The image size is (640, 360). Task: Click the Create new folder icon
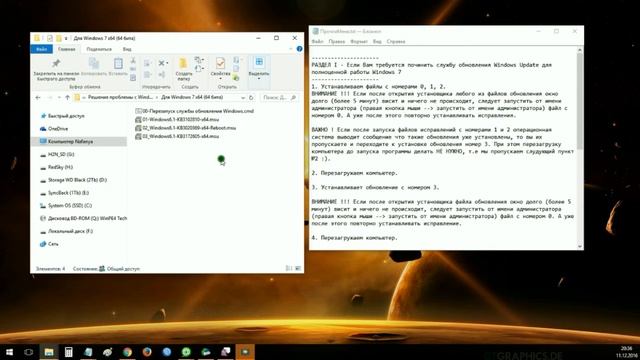point(183,63)
